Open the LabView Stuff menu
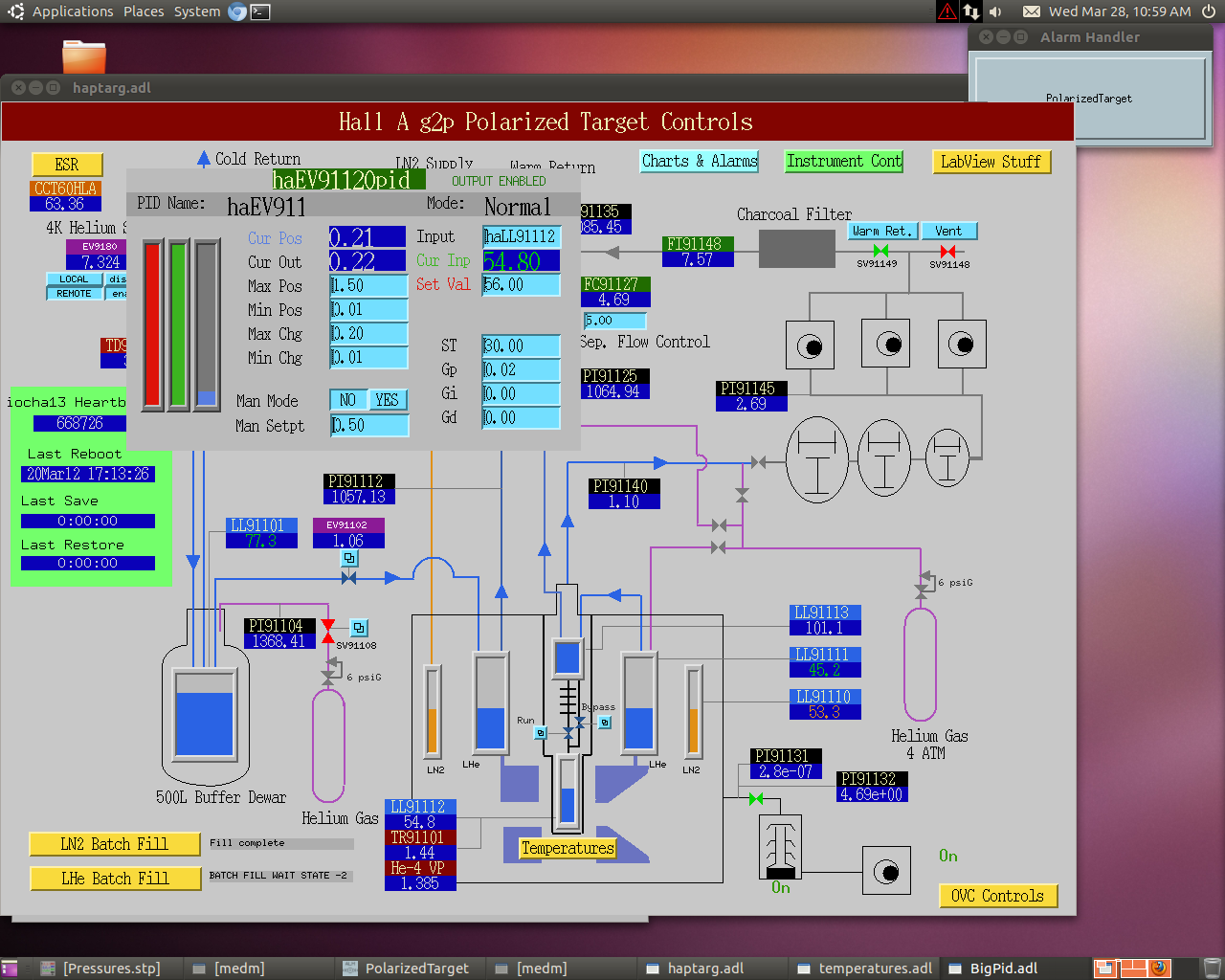The image size is (1225, 980). point(991,162)
